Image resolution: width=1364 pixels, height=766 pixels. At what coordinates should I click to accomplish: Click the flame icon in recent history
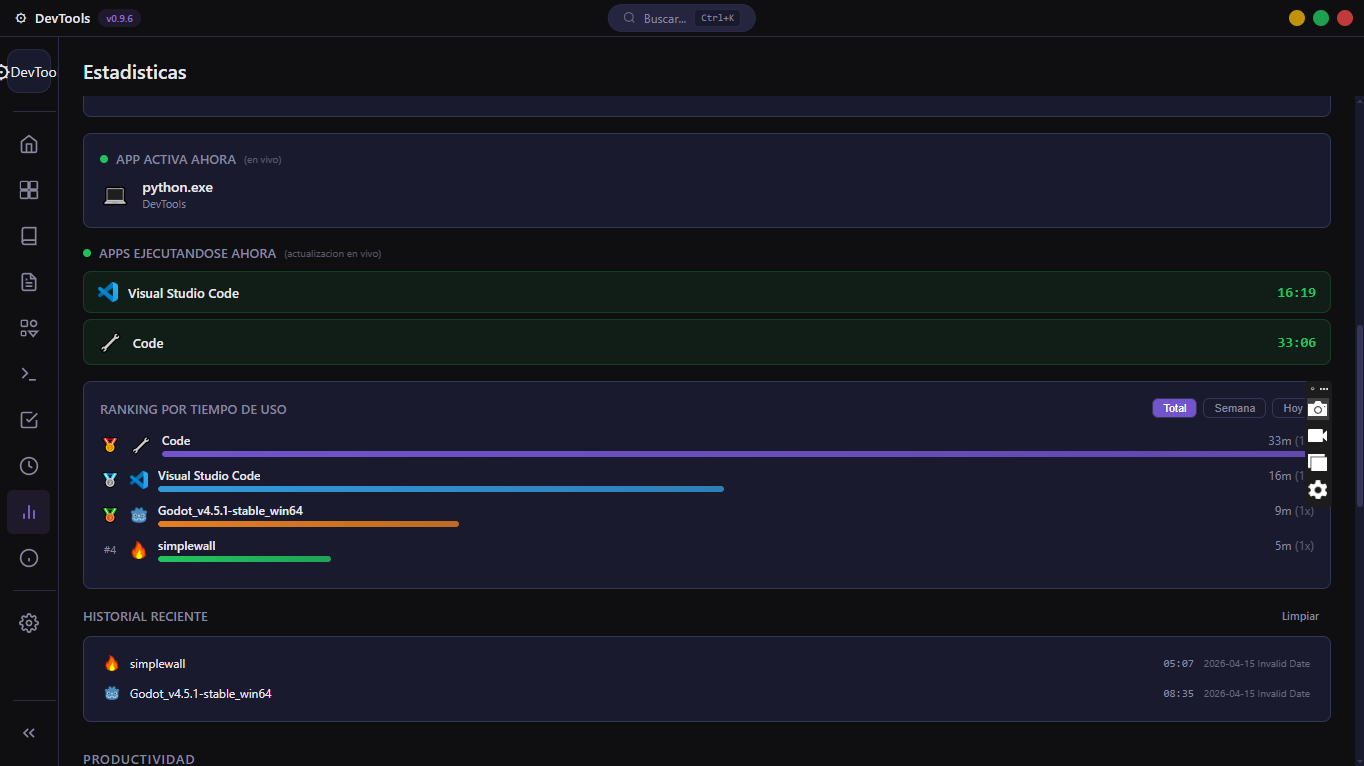pyautogui.click(x=112, y=663)
